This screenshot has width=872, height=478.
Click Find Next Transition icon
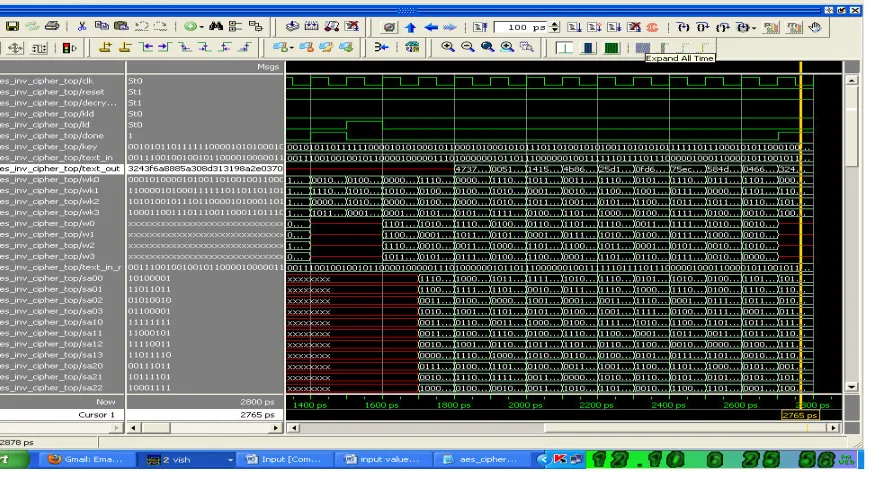click(165, 48)
